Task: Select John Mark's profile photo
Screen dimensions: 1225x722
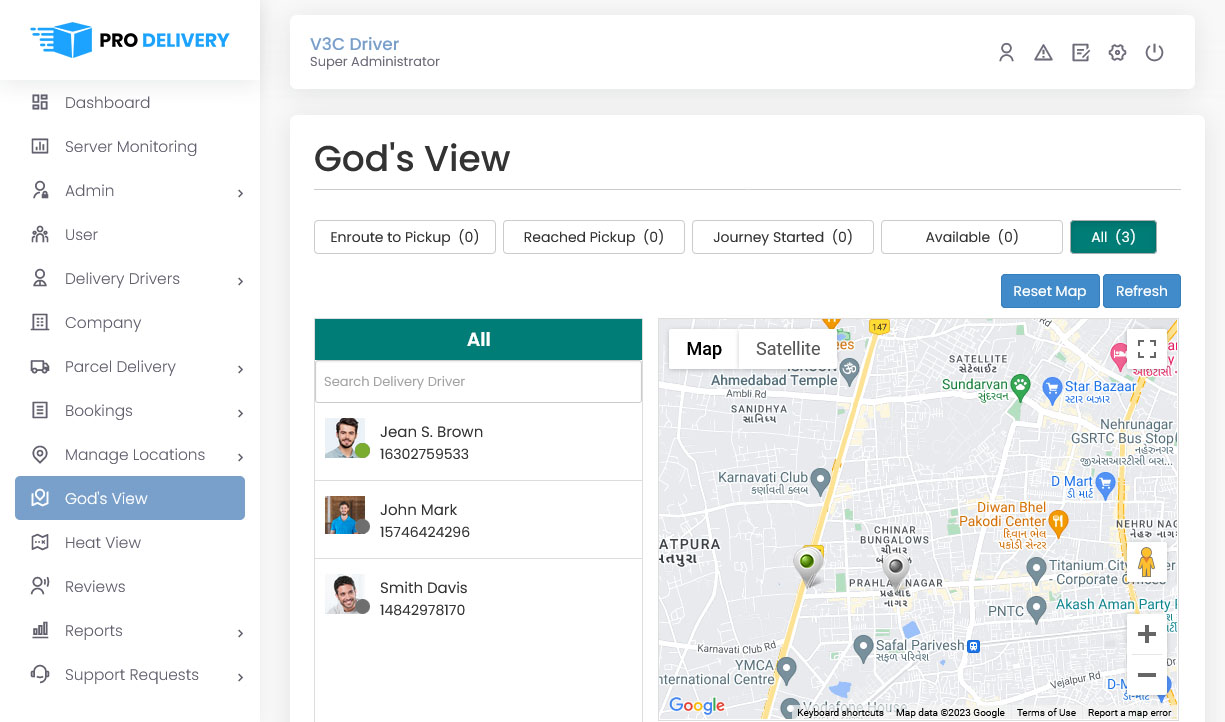Action: tap(345, 516)
